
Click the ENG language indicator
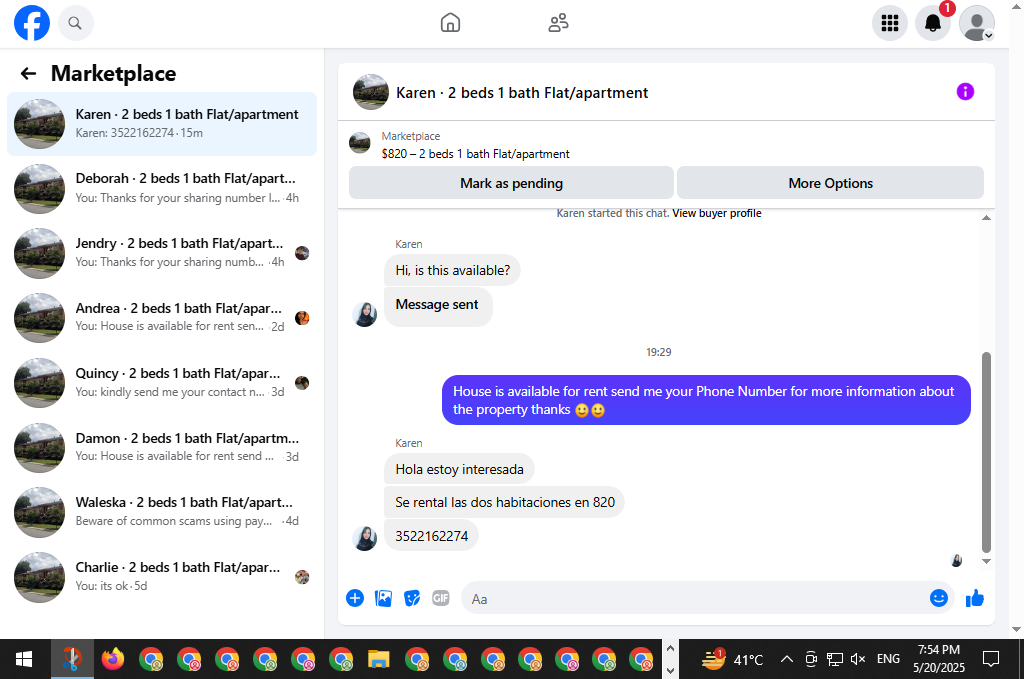[888, 659]
